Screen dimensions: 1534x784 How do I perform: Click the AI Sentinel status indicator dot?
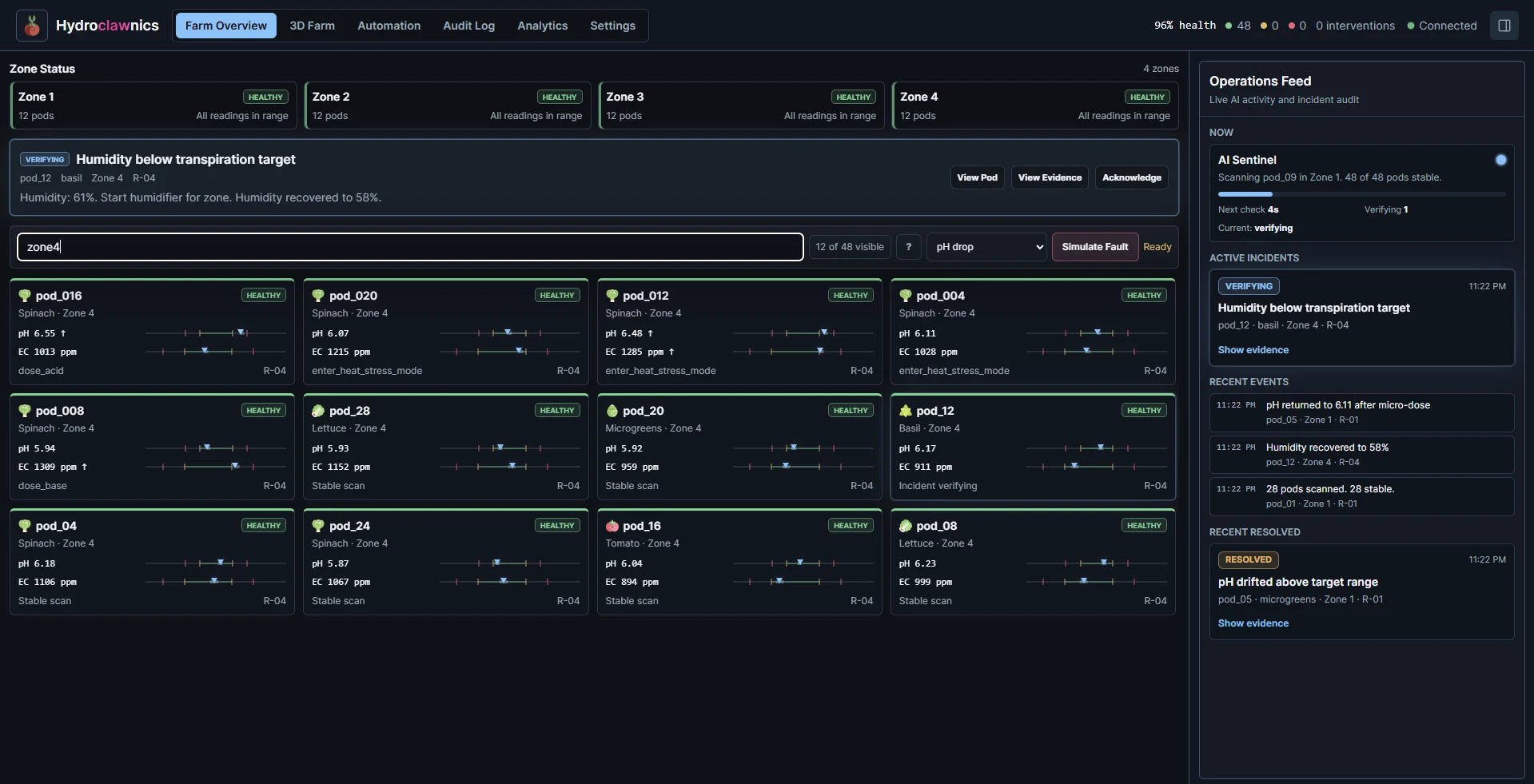(x=1500, y=160)
